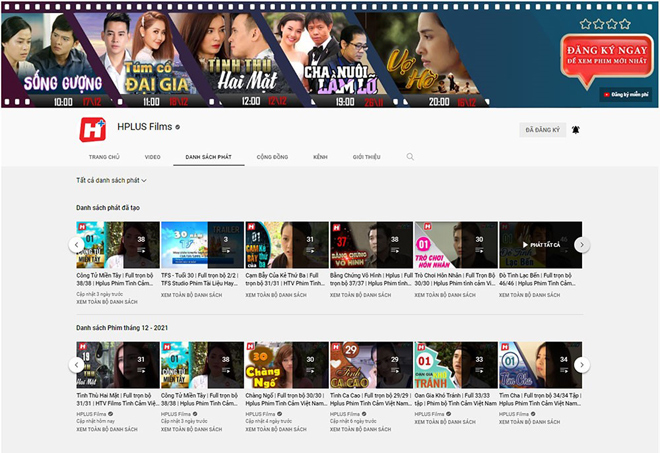
Task: Open 'Chàng Ngố' playlist thumbnail
Action: [286, 364]
